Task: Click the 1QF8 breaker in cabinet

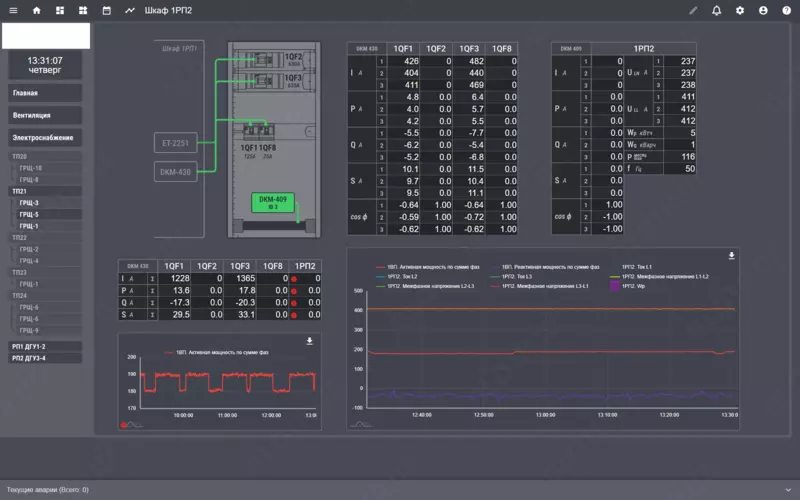Action: pyautogui.click(x=266, y=131)
